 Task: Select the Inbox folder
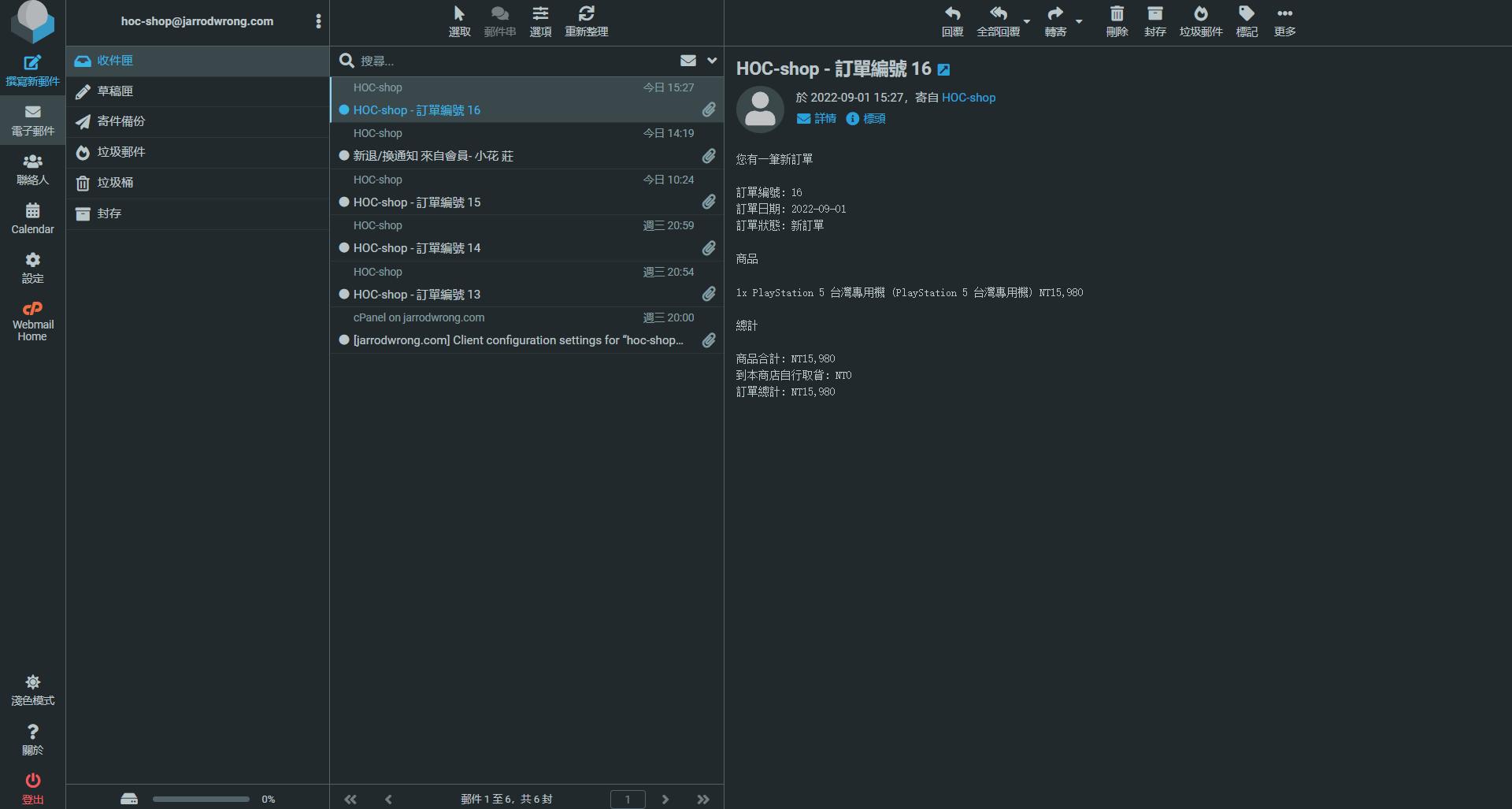coord(198,61)
